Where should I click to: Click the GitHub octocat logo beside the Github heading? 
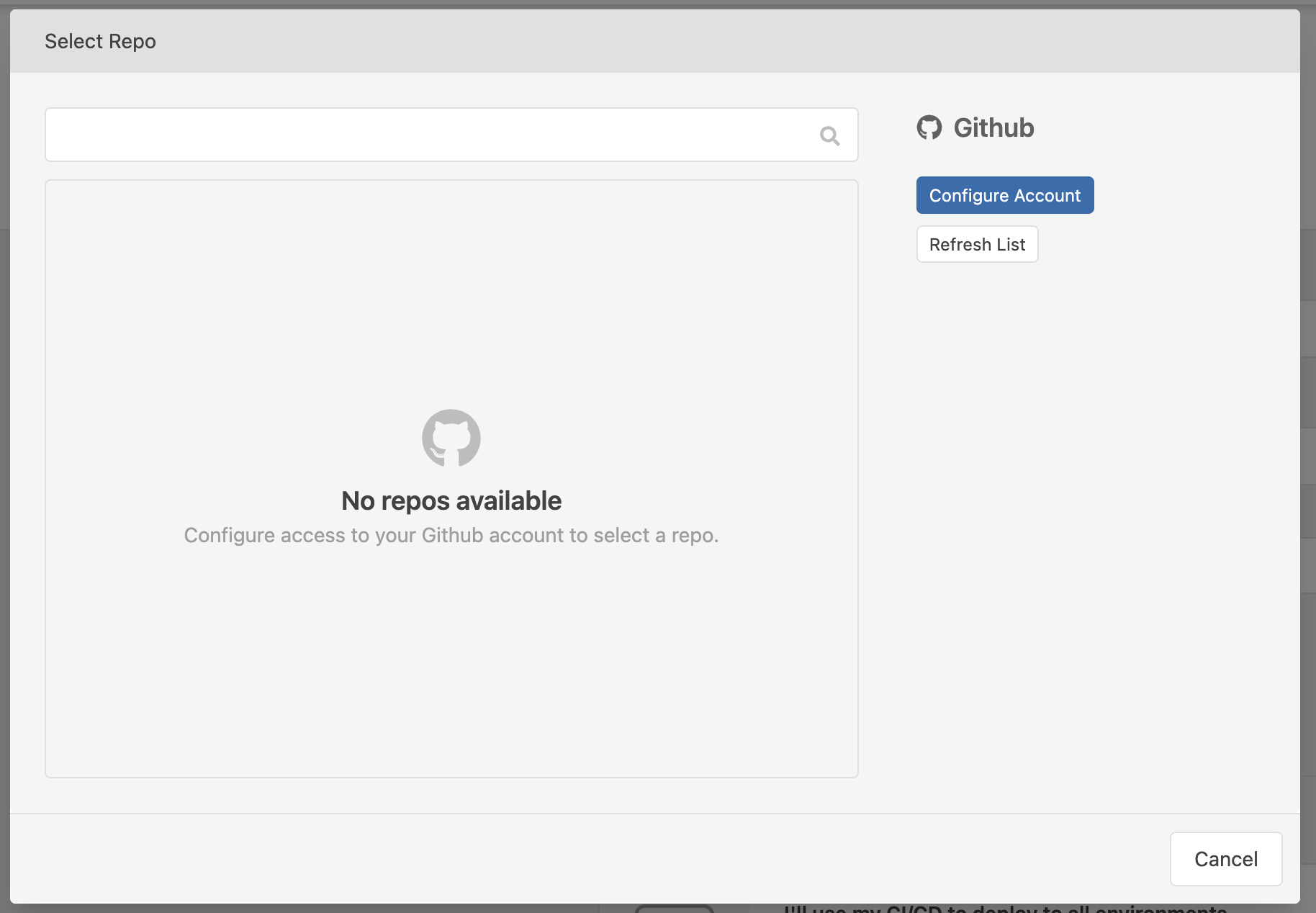930,128
